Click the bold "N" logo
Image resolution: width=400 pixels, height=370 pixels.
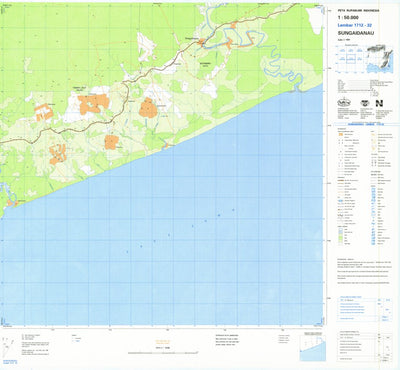coord(379,103)
